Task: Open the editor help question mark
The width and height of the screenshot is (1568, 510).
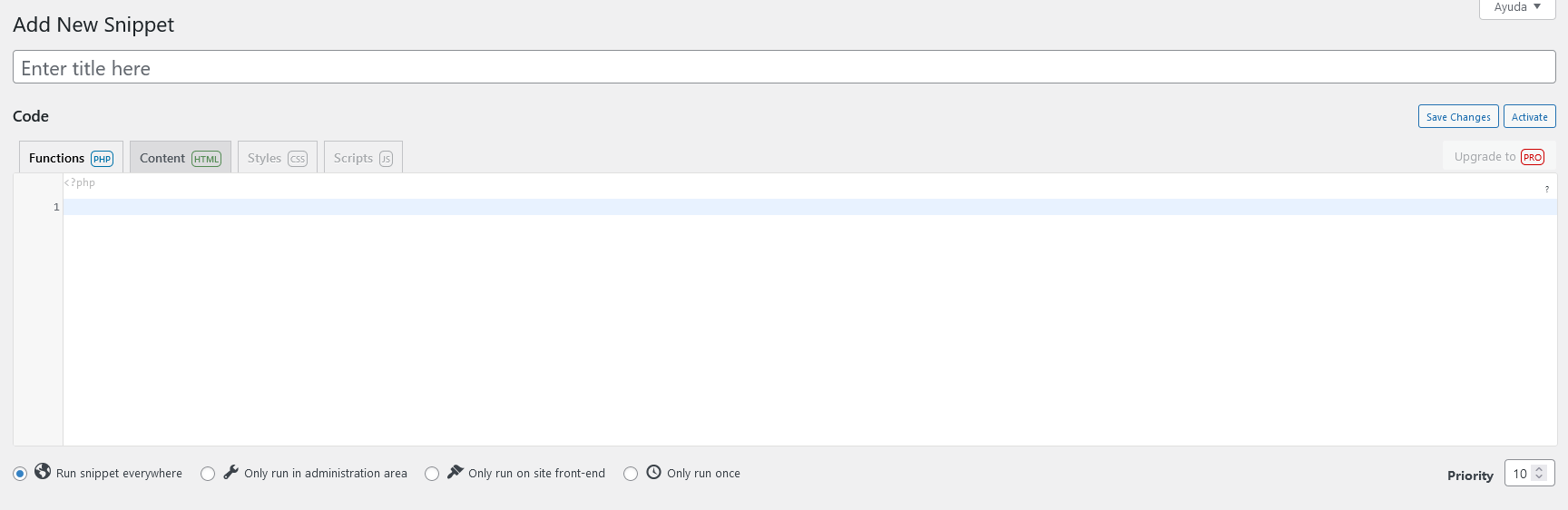Action: point(1547,189)
